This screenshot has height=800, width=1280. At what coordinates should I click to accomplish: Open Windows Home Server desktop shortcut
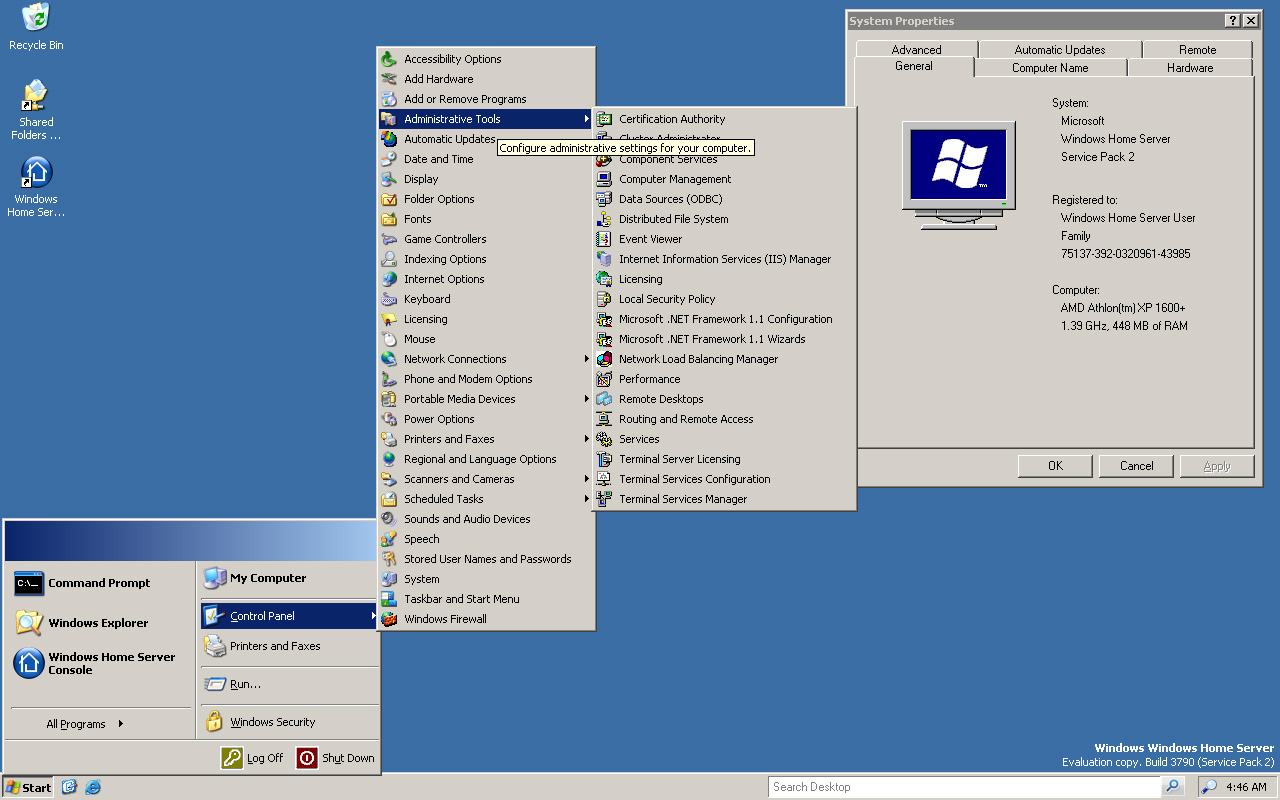coord(36,174)
